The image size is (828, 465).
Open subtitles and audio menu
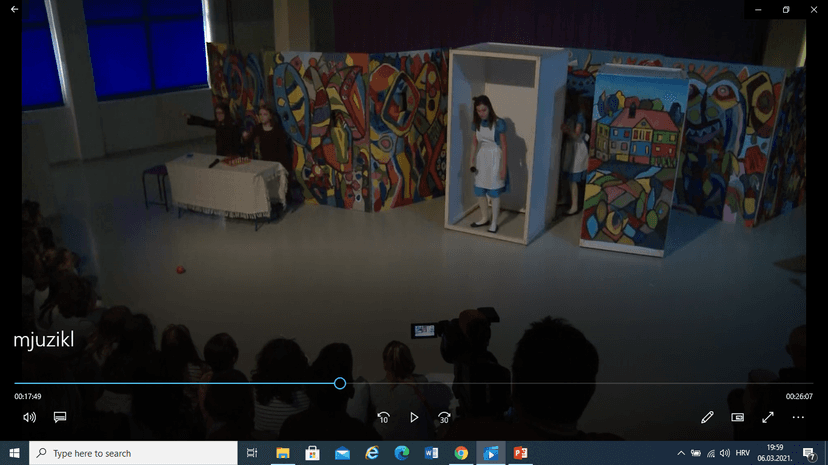(60, 417)
